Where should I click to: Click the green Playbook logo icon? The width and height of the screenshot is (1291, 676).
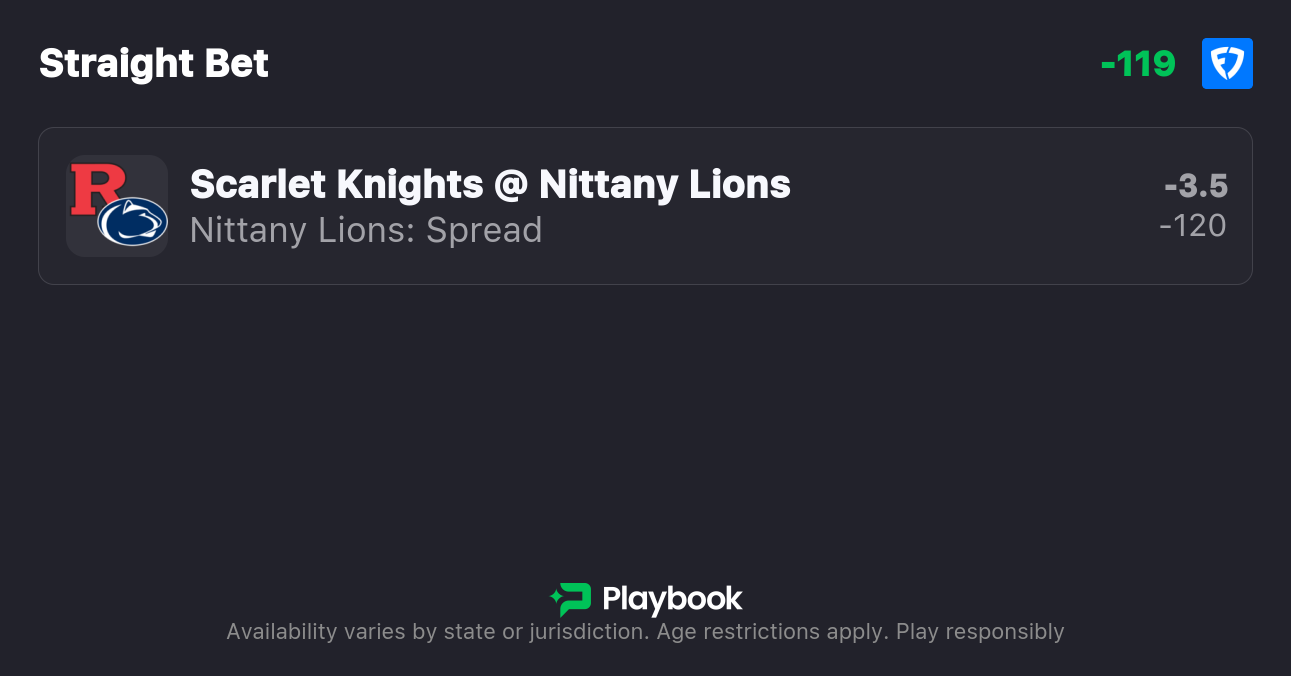[x=571, y=599]
